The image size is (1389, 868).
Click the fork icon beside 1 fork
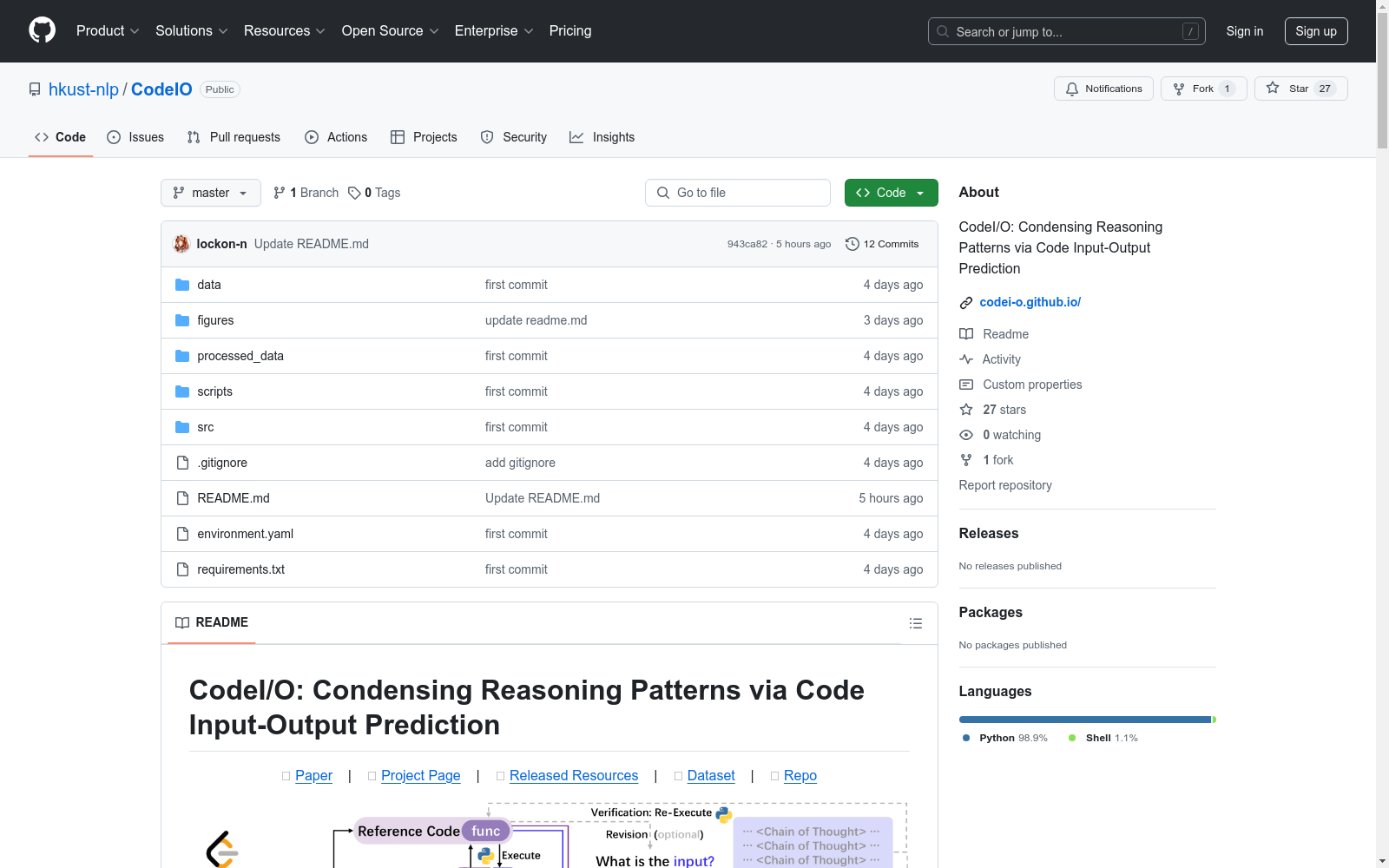(966, 460)
